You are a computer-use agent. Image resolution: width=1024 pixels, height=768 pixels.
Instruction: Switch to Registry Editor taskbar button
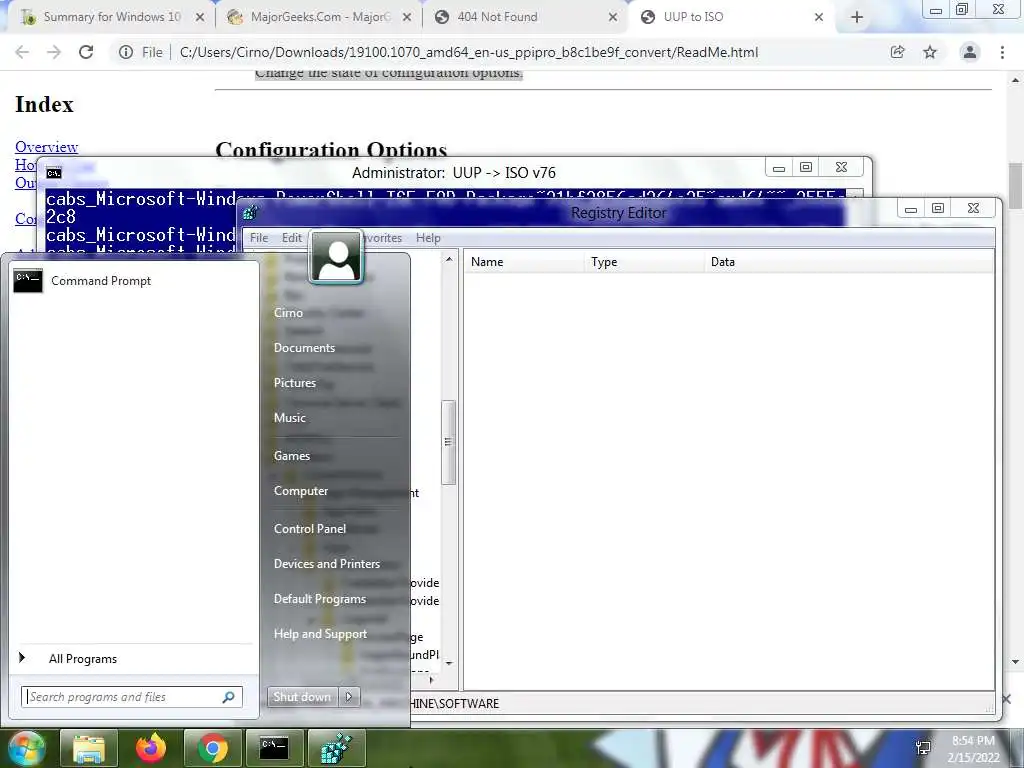tap(336, 748)
